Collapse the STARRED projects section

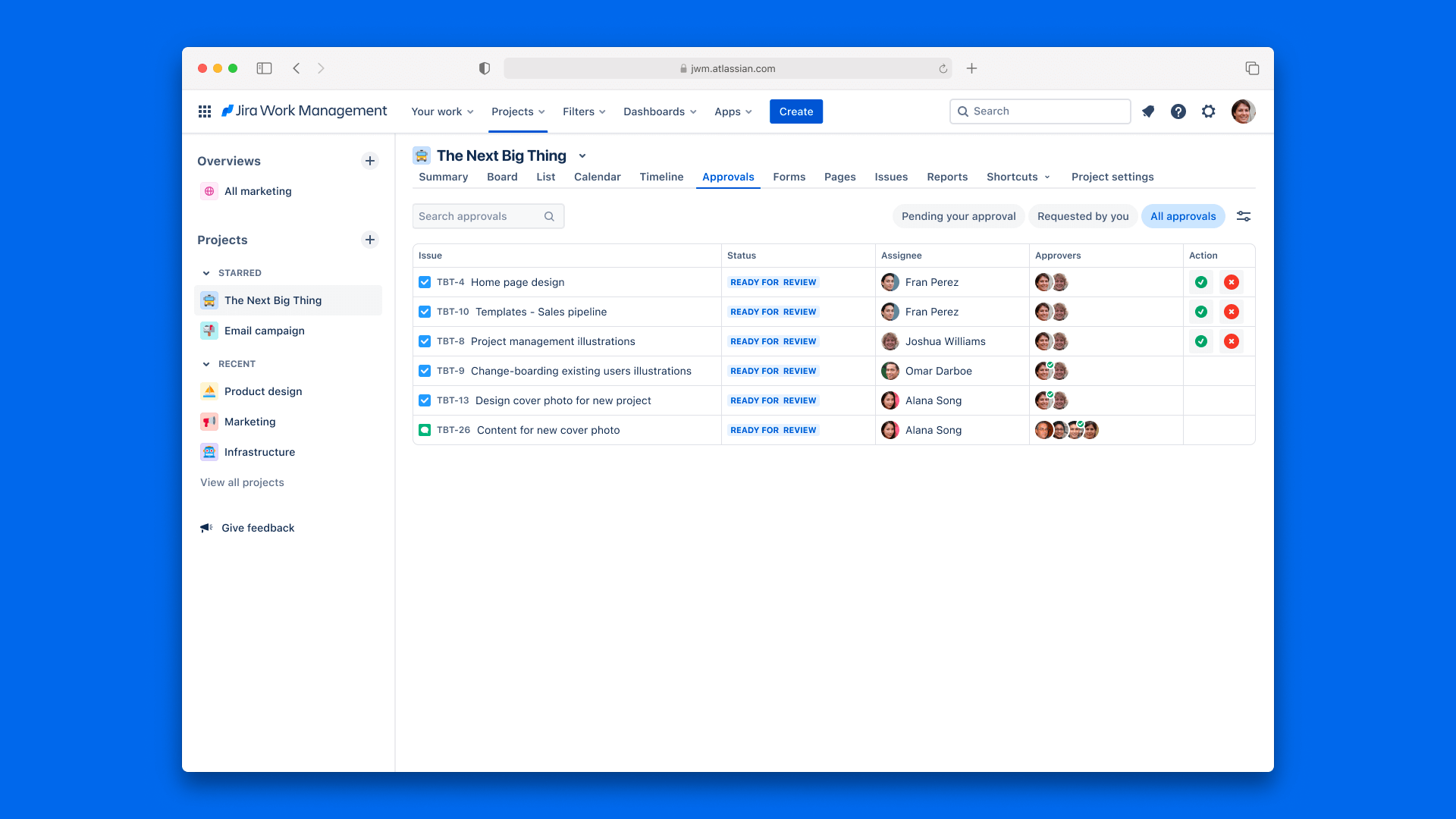tap(206, 273)
